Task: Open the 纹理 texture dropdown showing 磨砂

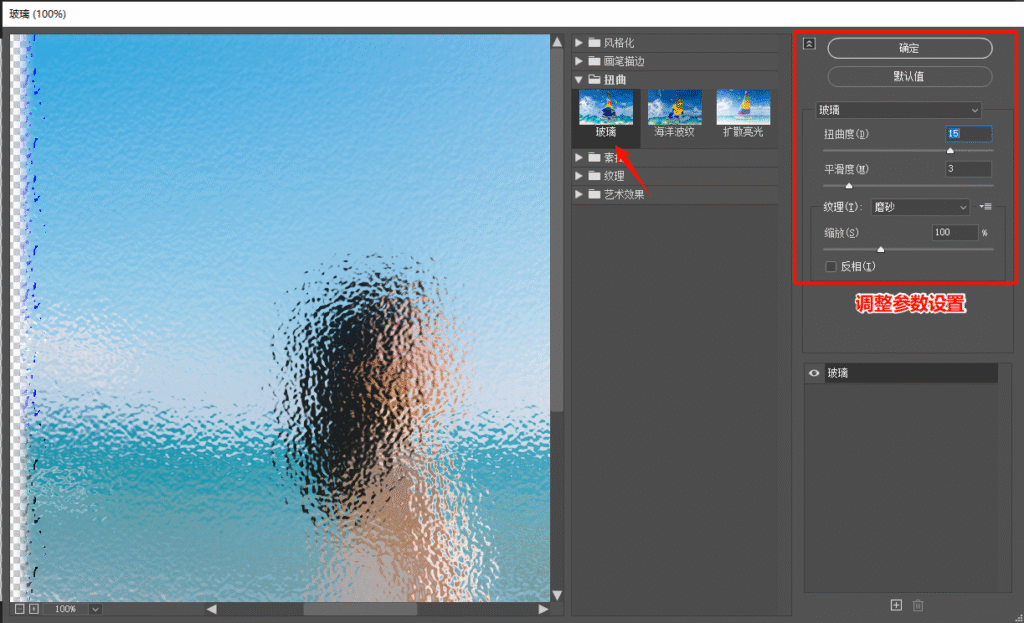Action: point(920,207)
